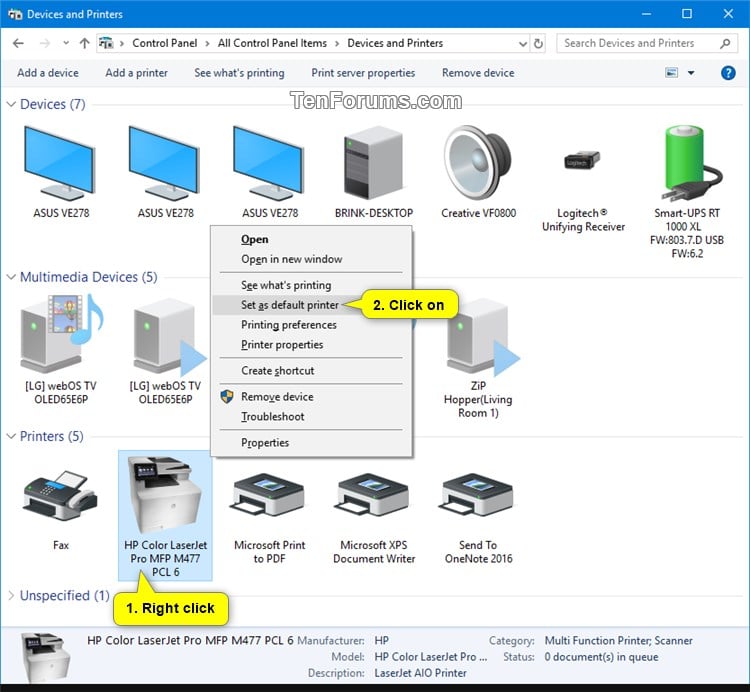750x692 pixels.
Task: Select the Logitech Unifying Receiver device
Action: [582, 161]
